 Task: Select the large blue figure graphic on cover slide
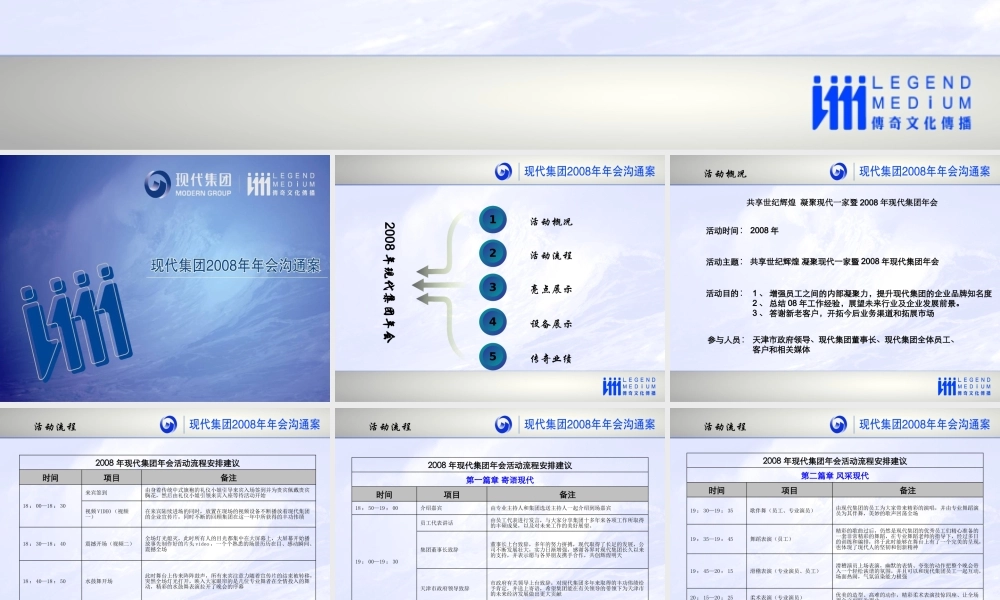pyautogui.click(x=76, y=321)
